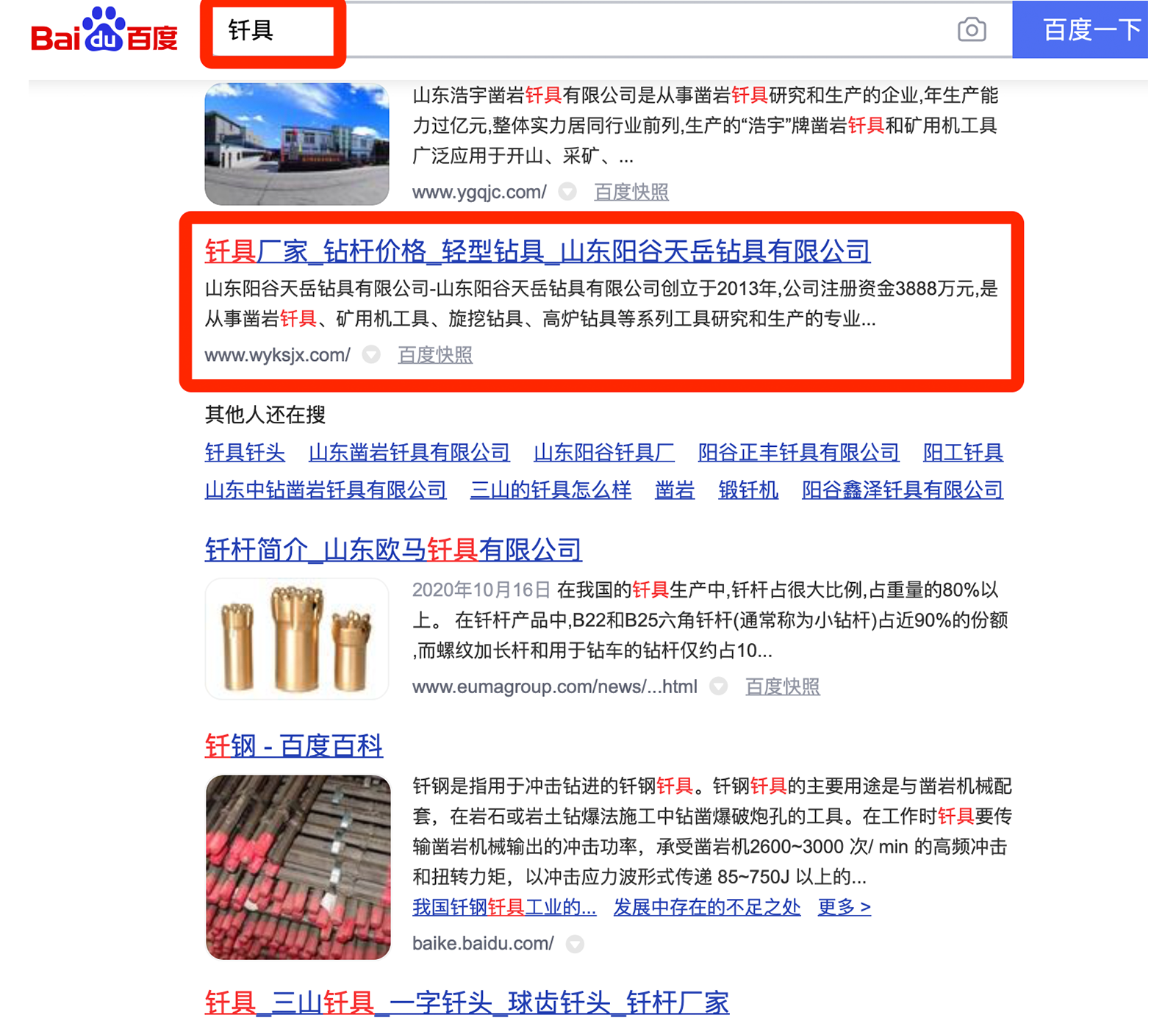Open the golden drill bits thumbnail
1176x1029 pixels.
[297, 639]
